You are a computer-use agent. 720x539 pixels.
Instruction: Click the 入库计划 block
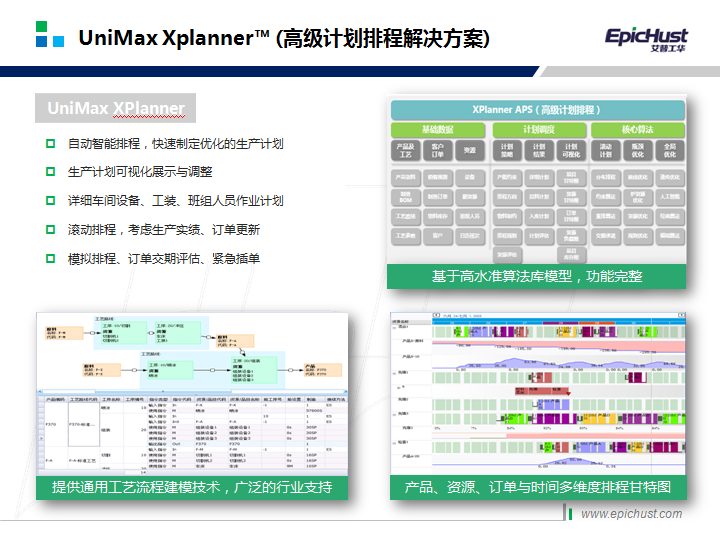(539, 216)
